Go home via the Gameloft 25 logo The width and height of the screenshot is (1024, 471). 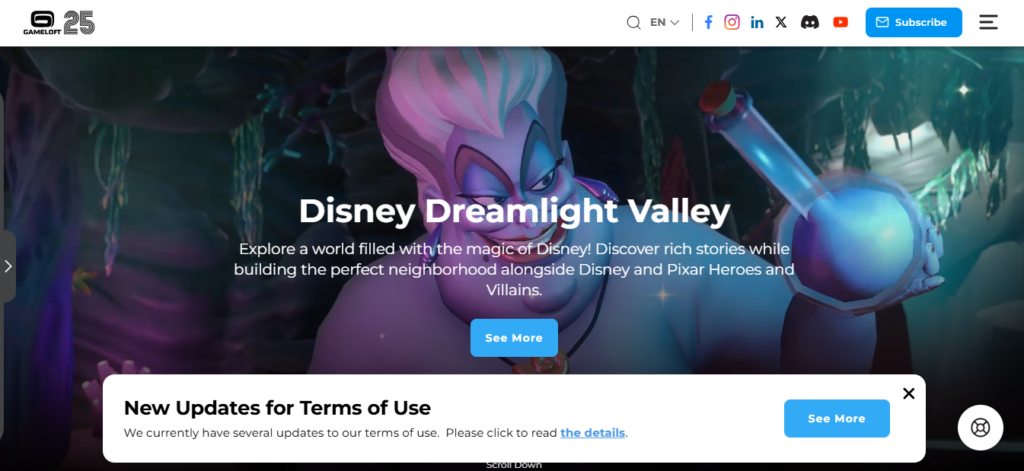pos(59,23)
